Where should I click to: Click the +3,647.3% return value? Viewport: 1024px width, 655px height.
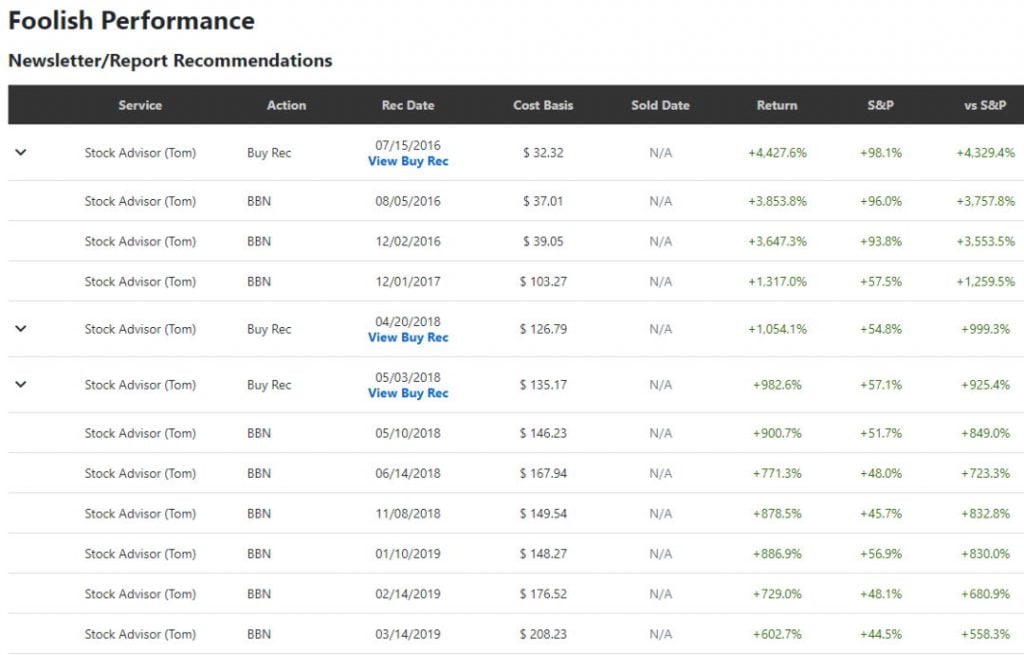click(x=777, y=242)
